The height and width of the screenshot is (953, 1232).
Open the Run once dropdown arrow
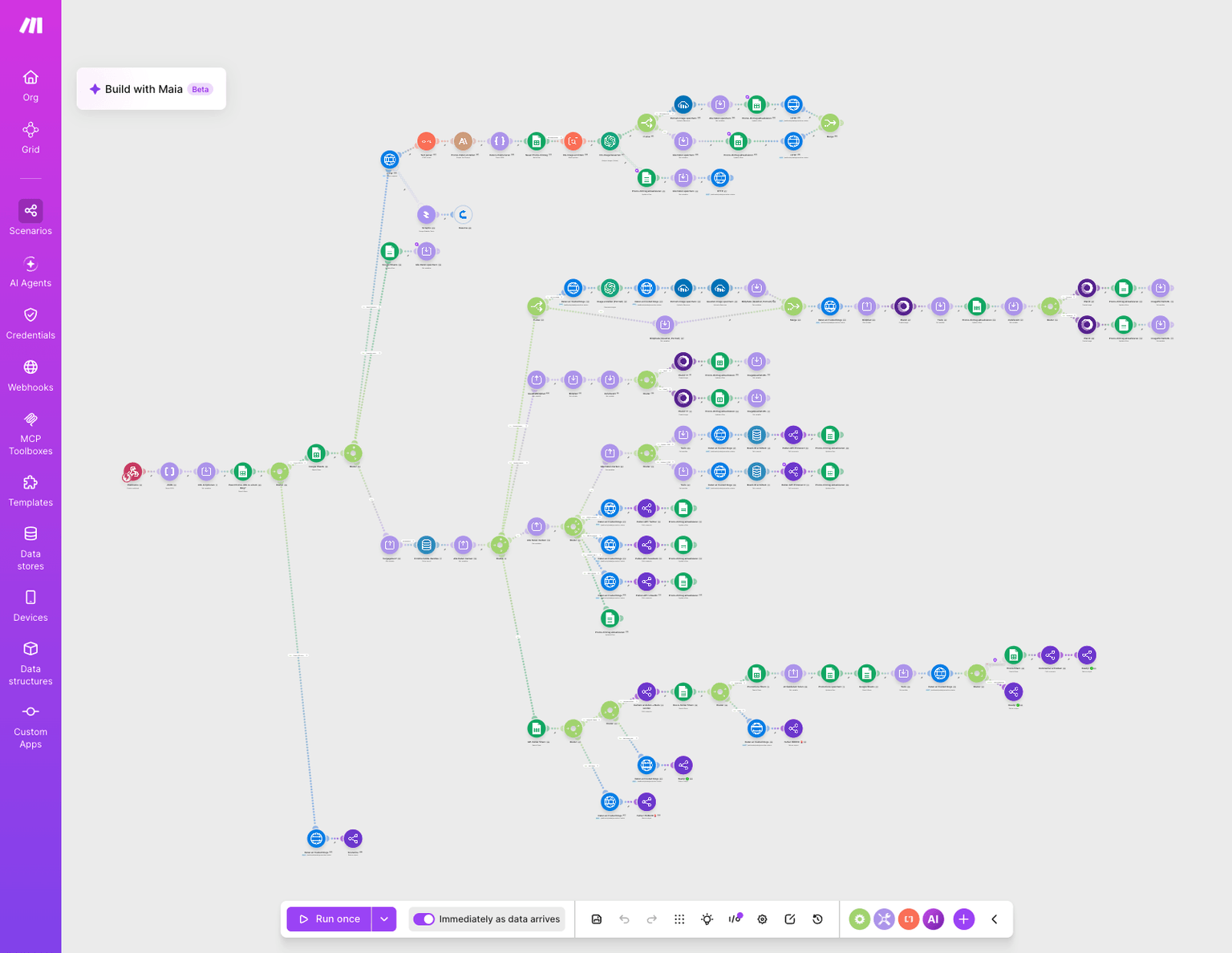pyautogui.click(x=384, y=919)
